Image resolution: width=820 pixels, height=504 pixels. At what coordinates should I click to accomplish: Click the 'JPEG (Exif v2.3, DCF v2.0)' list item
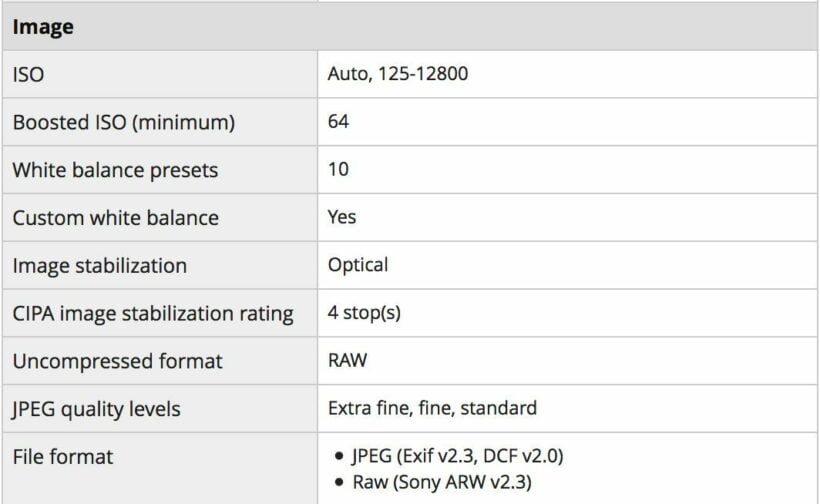tap(457, 457)
